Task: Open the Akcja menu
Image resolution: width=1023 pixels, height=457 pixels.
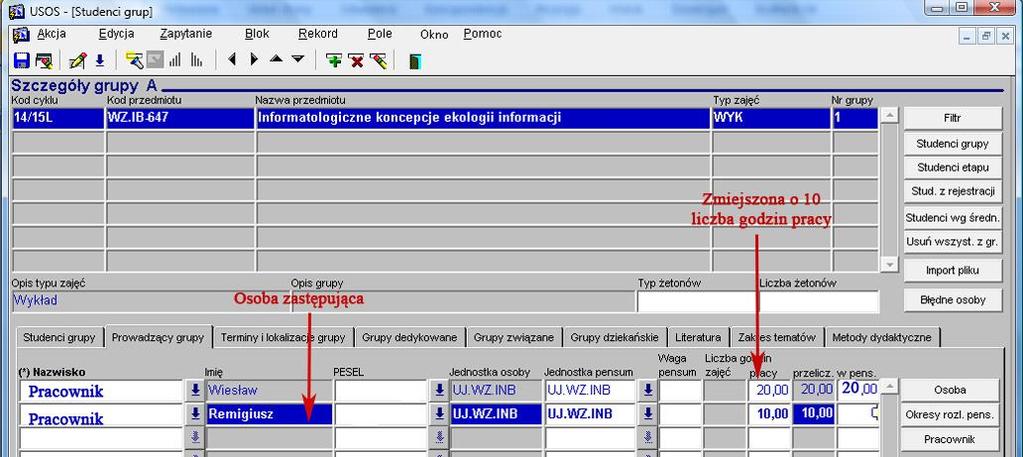Action: pyautogui.click(x=52, y=34)
